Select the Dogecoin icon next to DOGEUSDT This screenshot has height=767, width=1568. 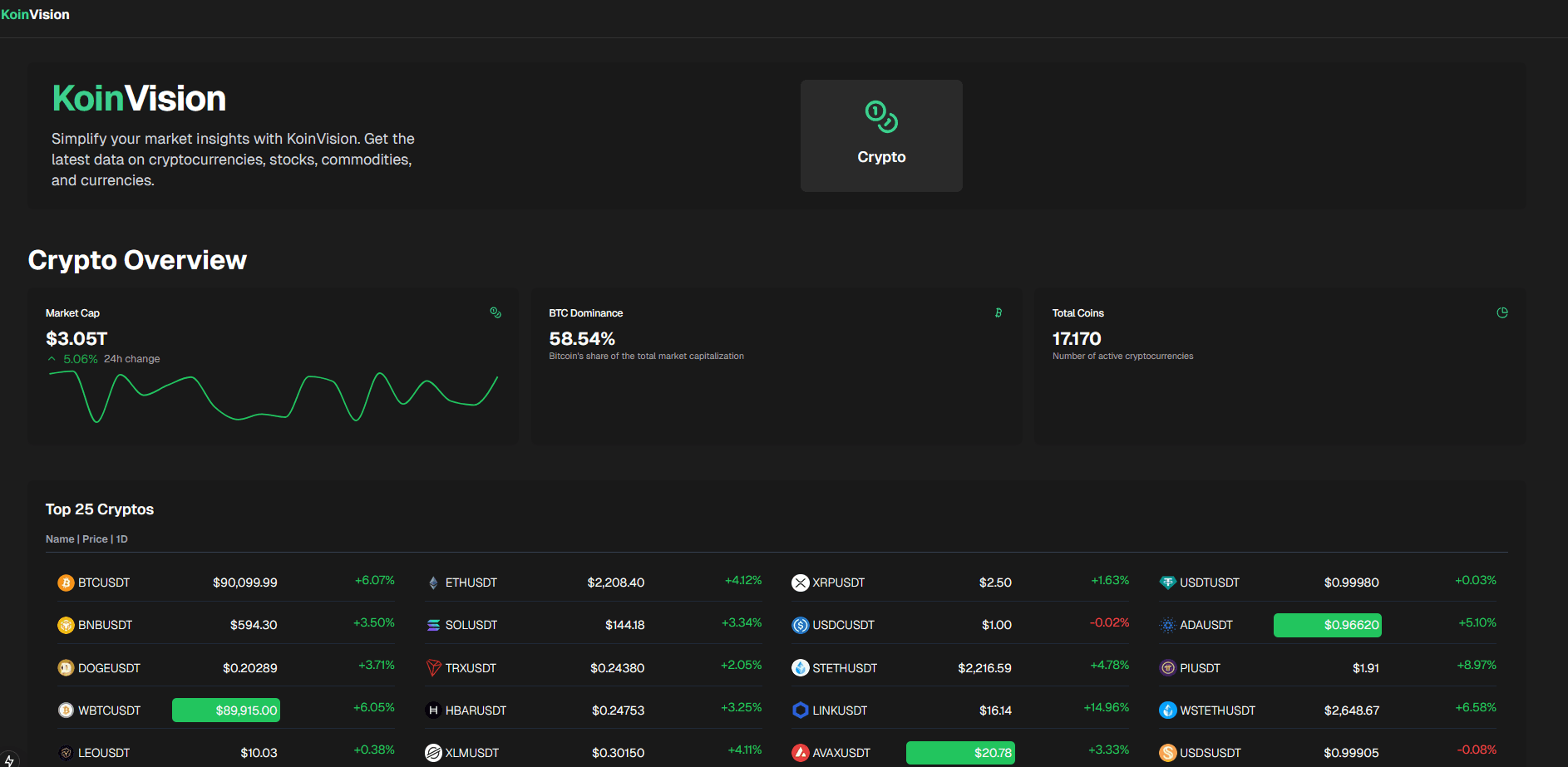tap(66, 667)
